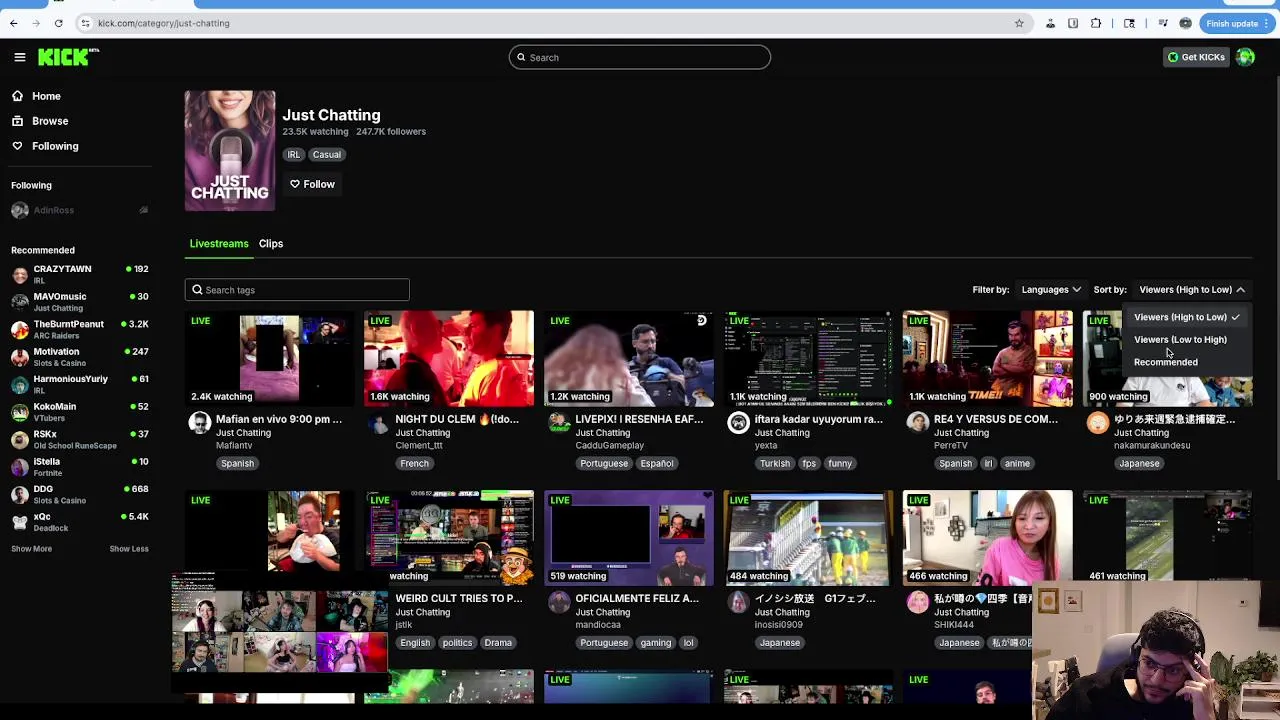Click Show Less in sidebar
Viewport: 1280px width, 720px height.
[x=129, y=549]
